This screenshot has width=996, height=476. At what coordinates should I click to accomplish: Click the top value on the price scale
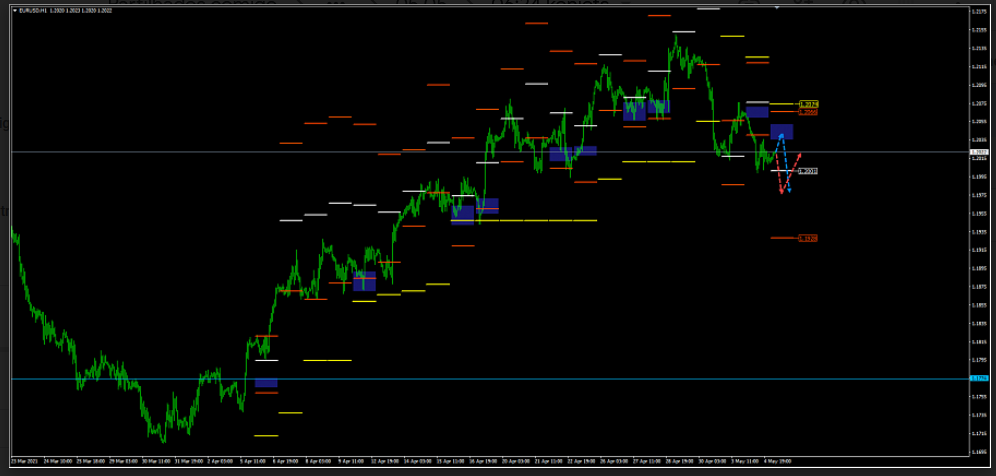click(979, 12)
